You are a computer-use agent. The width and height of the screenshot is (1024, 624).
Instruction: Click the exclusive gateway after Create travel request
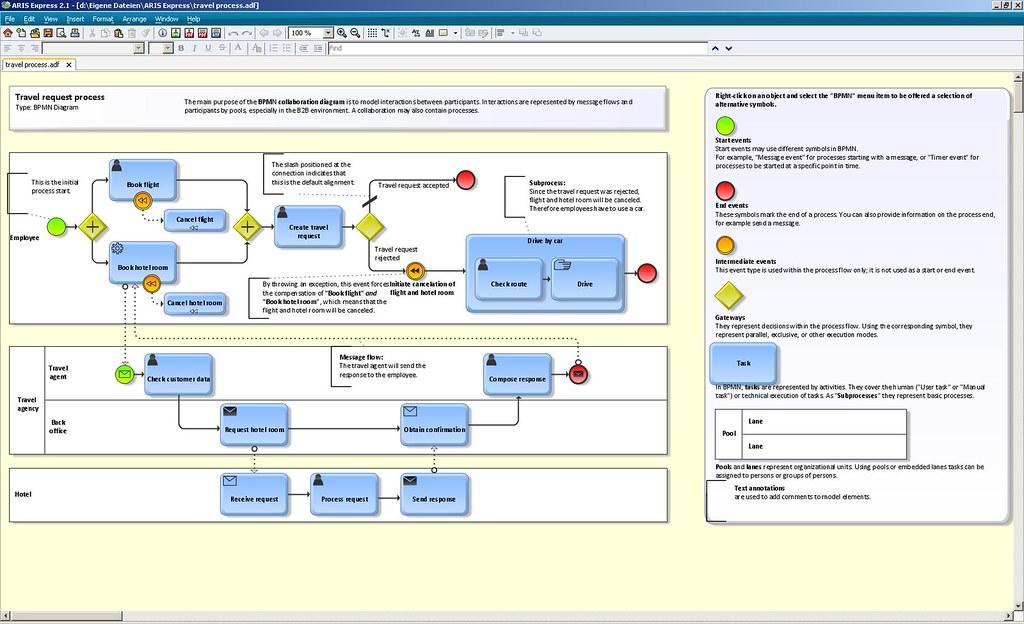(x=370, y=226)
